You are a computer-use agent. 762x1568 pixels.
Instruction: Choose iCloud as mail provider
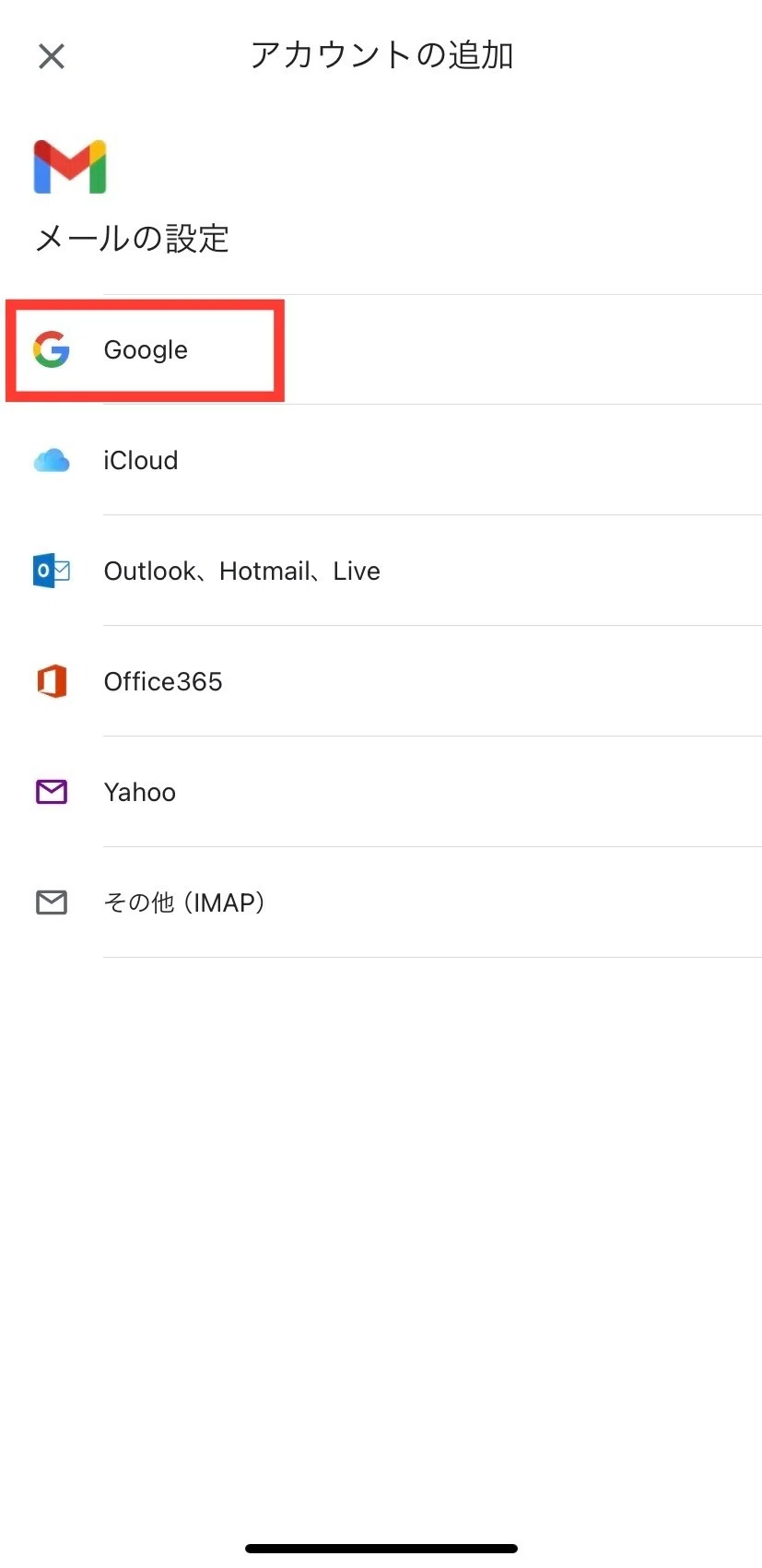pyautogui.click(x=381, y=460)
